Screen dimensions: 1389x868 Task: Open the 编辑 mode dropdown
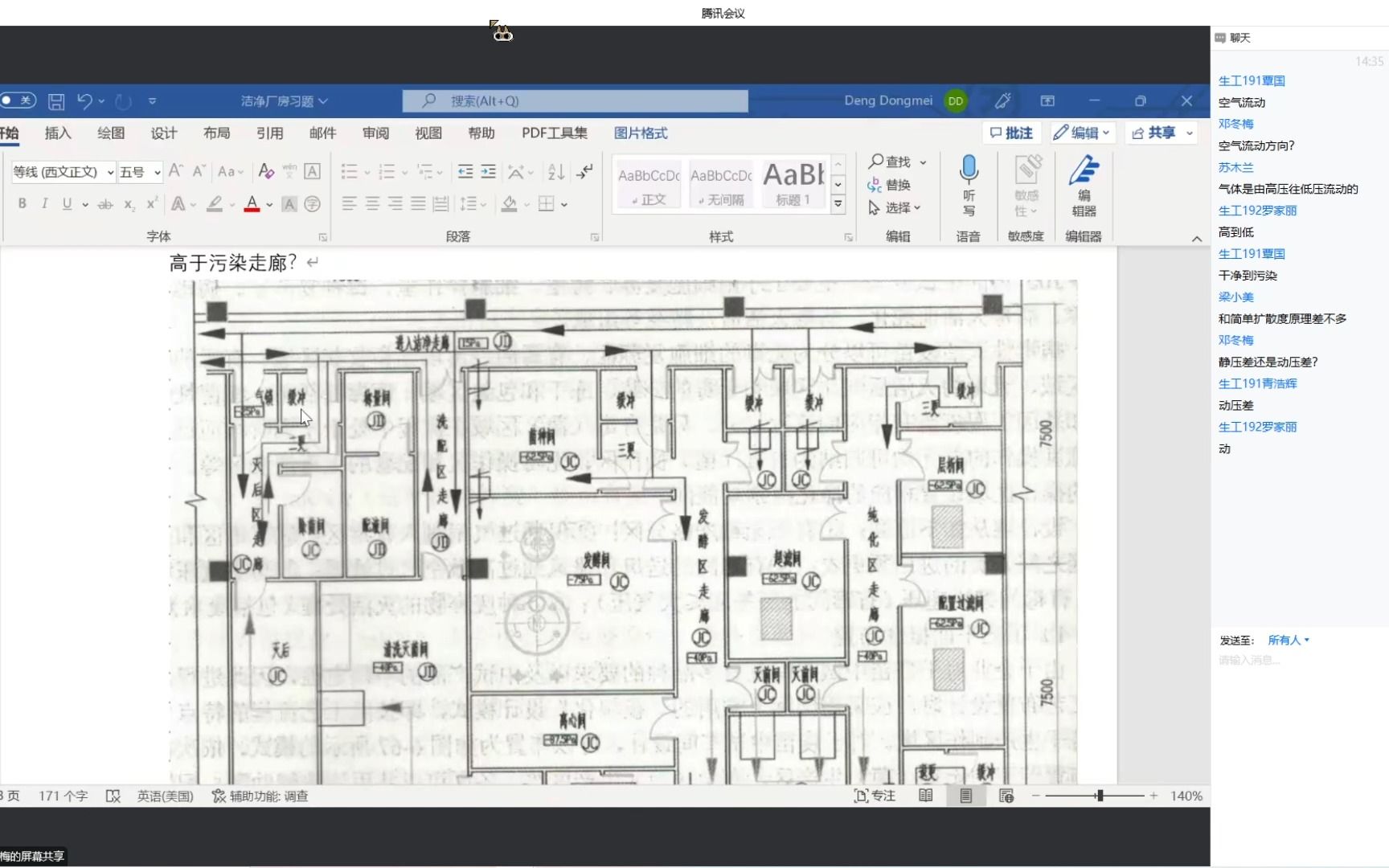tap(1082, 133)
